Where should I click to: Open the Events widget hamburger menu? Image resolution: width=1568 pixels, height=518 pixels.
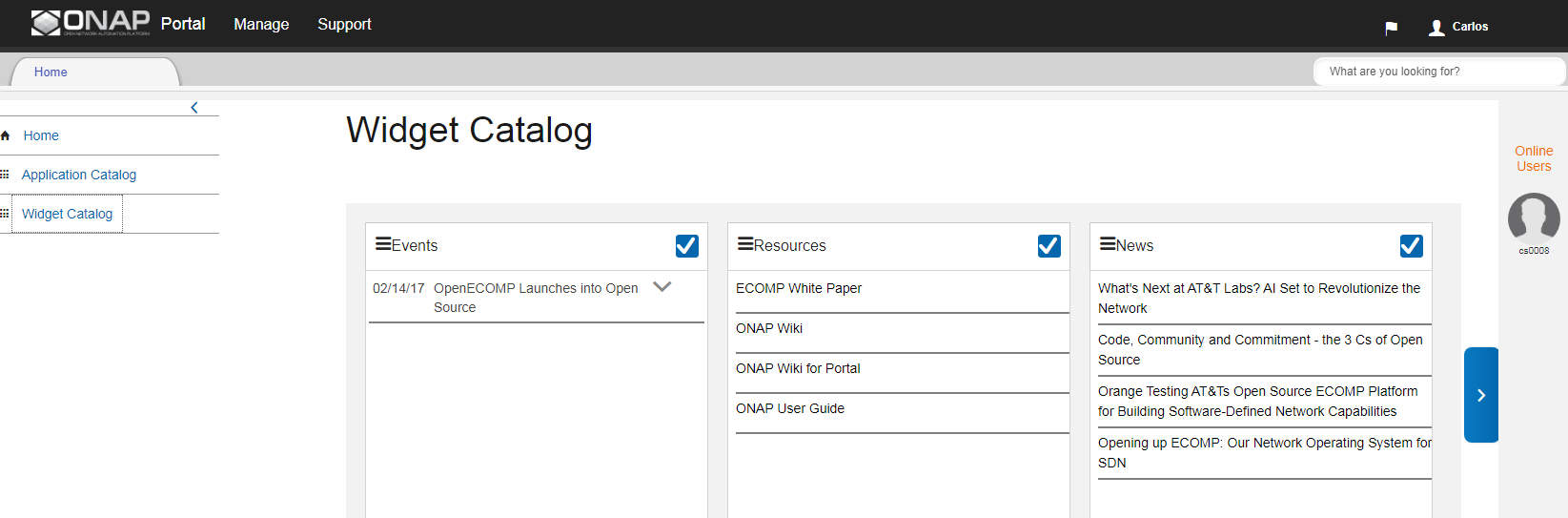383,244
